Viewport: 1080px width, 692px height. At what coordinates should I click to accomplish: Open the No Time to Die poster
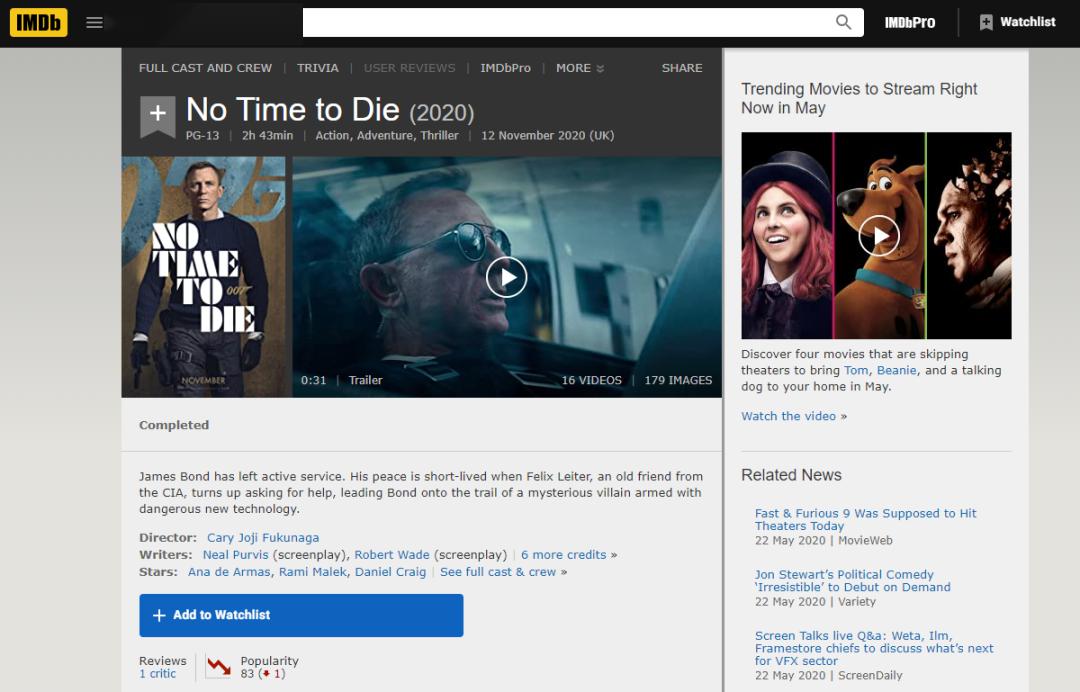pyautogui.click(x=203, y=277)
